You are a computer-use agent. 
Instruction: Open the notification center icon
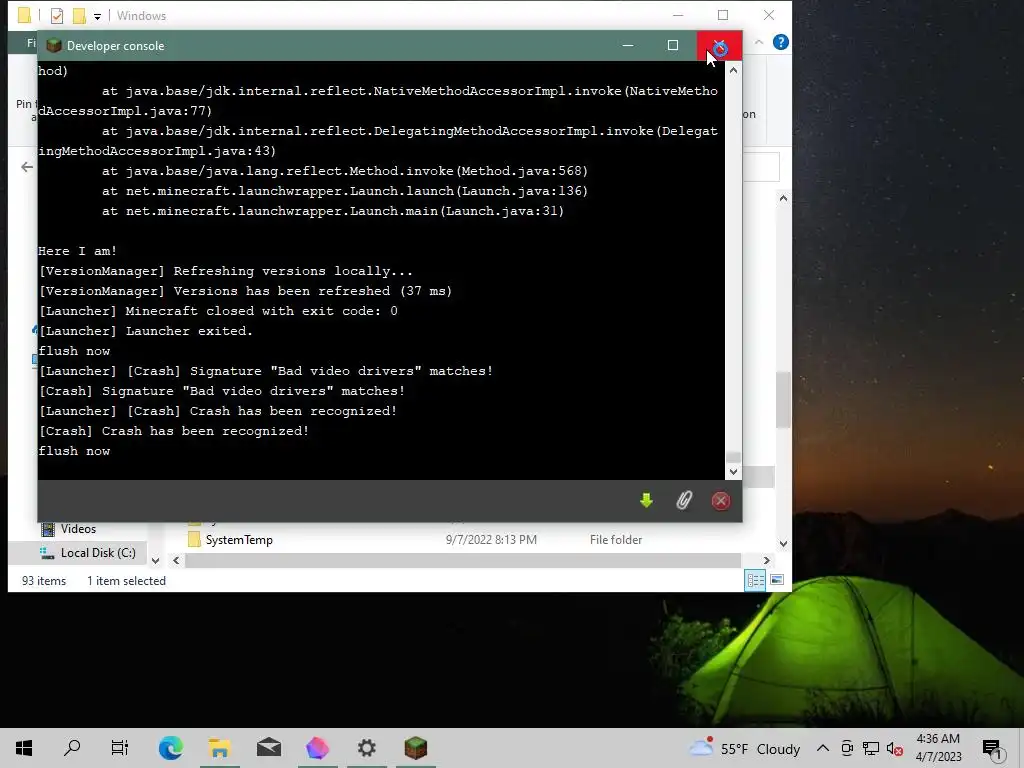[992, 748]
